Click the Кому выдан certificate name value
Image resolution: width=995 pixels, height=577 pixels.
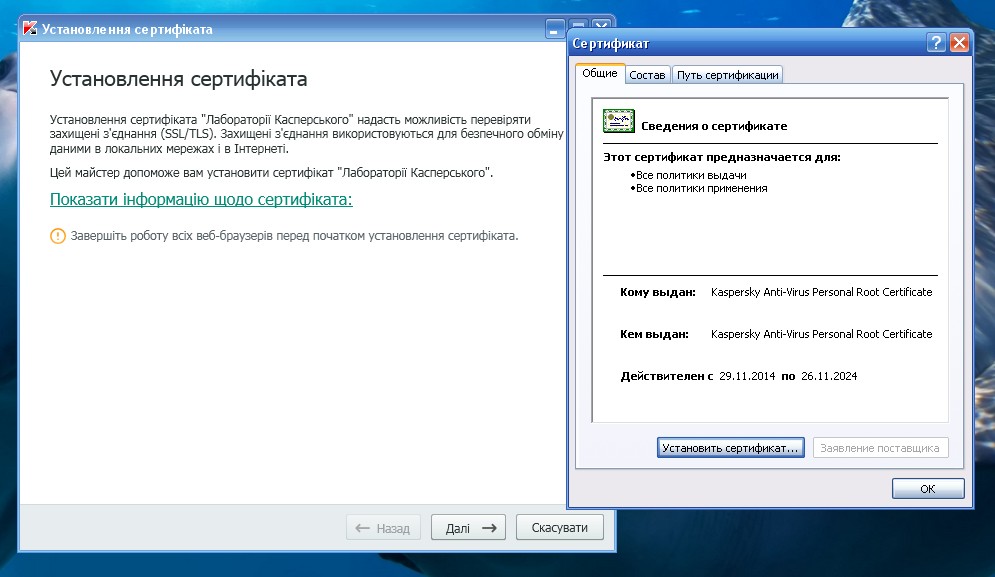coord(821,292)
